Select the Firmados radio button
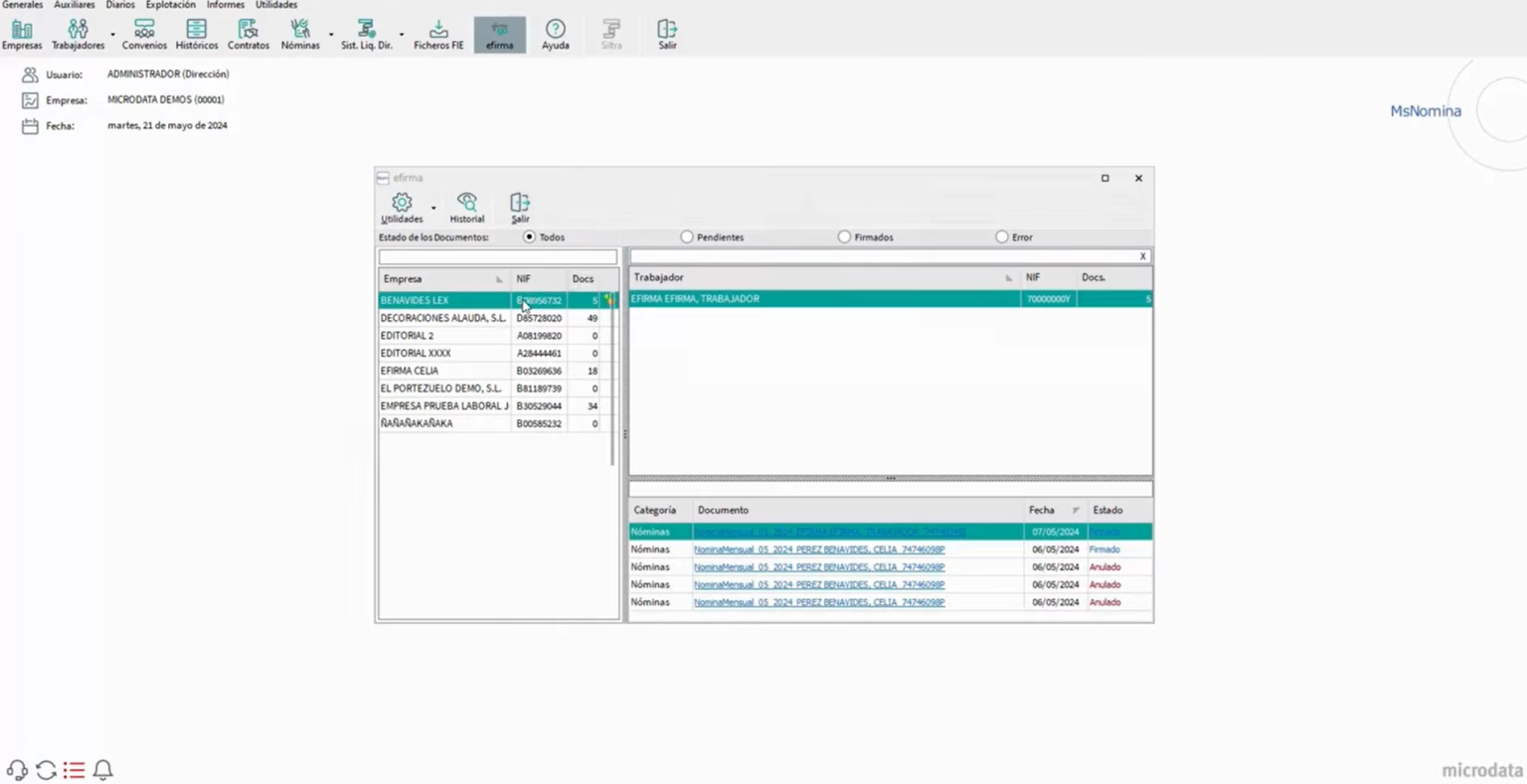 (x=844, y=236)
